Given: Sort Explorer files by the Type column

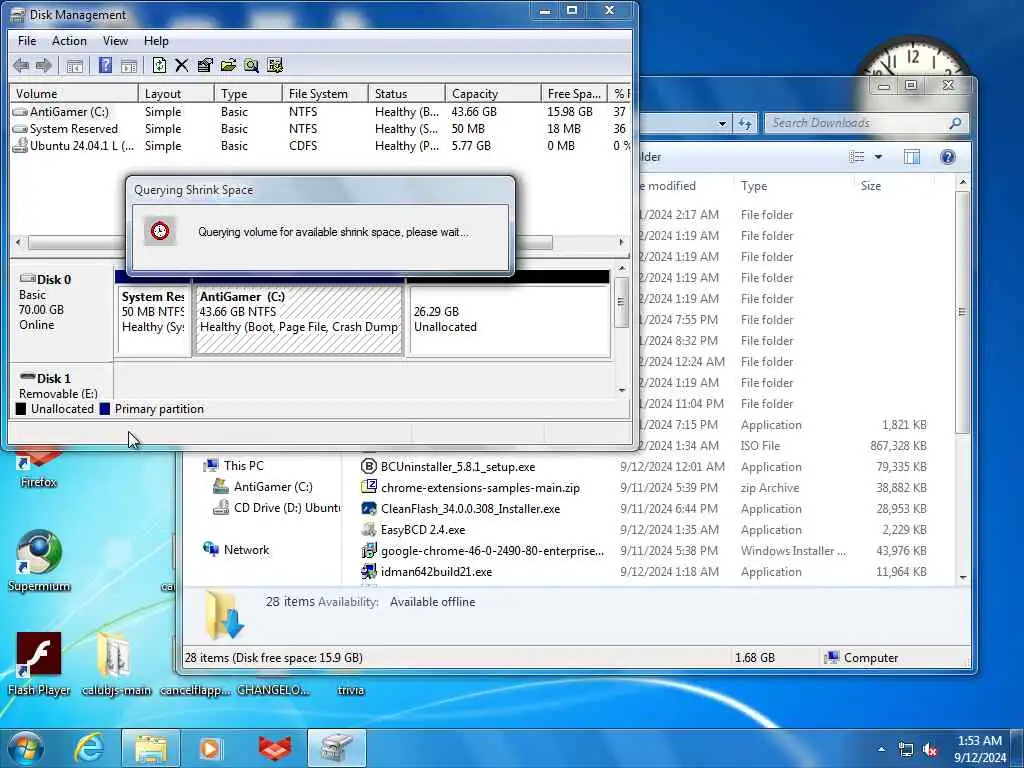Looking at the screenshot, I should (x=793, y=186).
